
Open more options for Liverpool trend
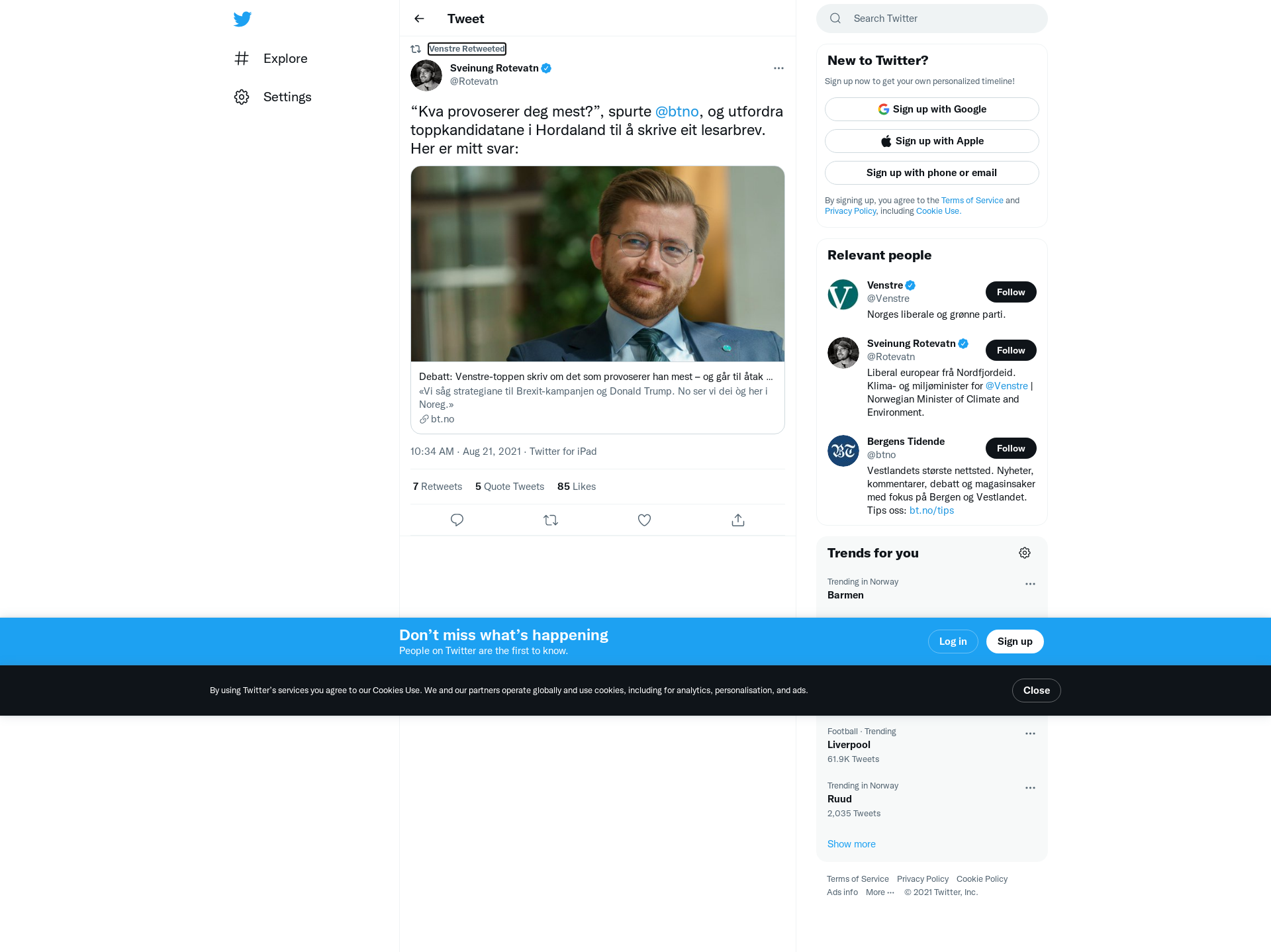click(x=1030, y=734)
